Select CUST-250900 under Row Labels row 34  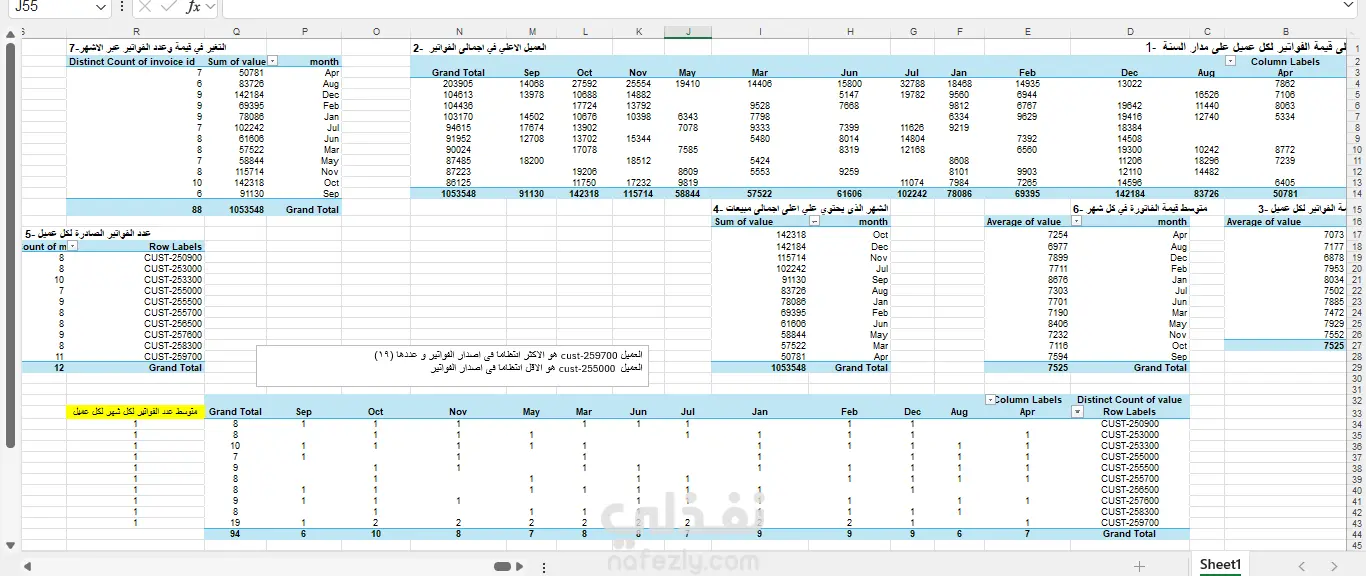pos(1129,423)
